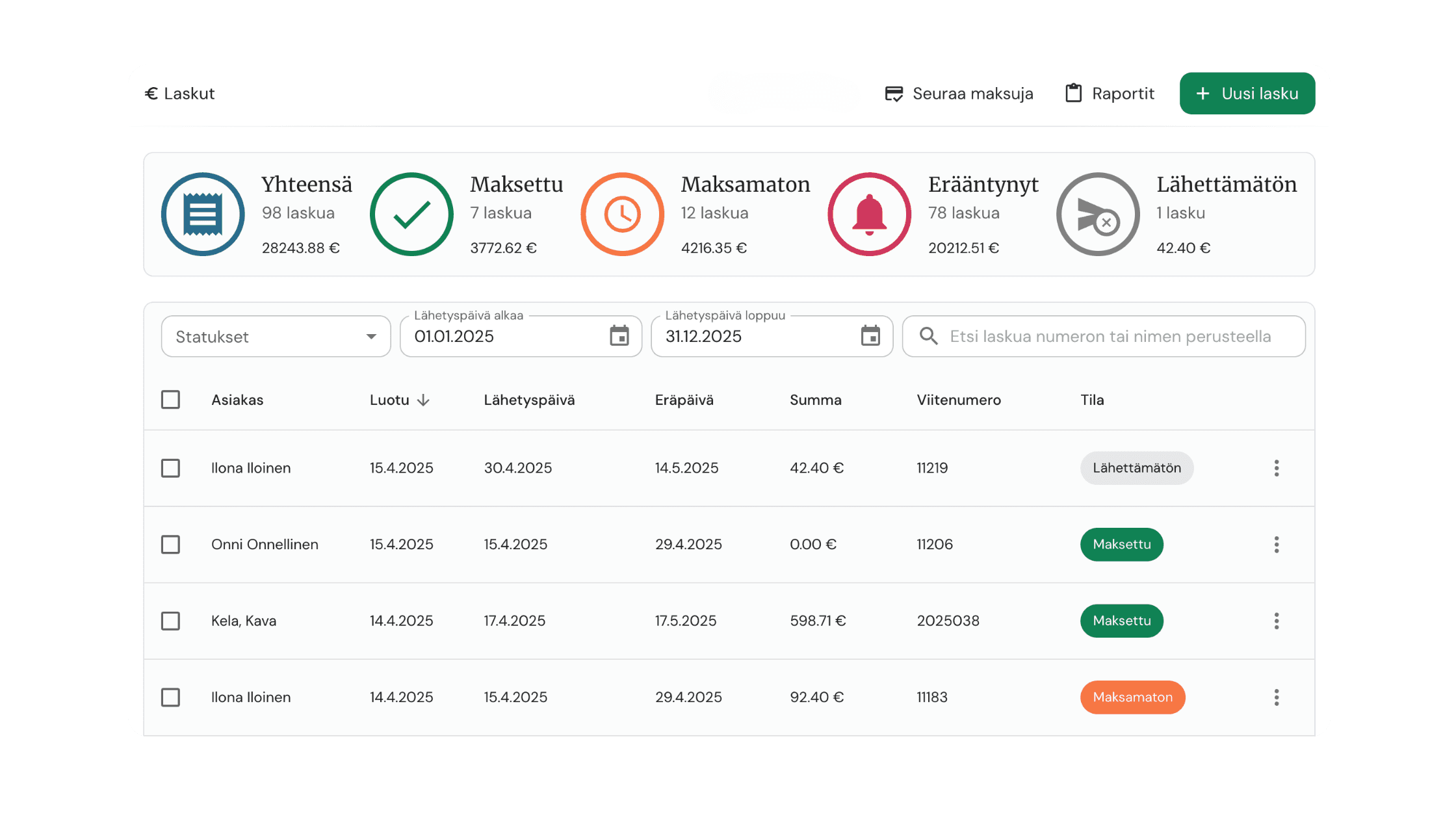Open three-dot menu for invoice 11219
The image size is (1456, 819).
pos(1277,468)
